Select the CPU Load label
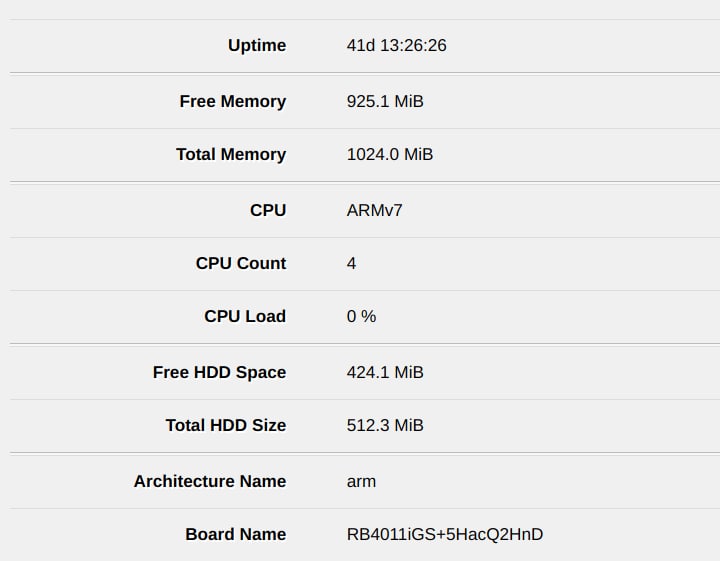The image size is (720, 561). [245, 316]
